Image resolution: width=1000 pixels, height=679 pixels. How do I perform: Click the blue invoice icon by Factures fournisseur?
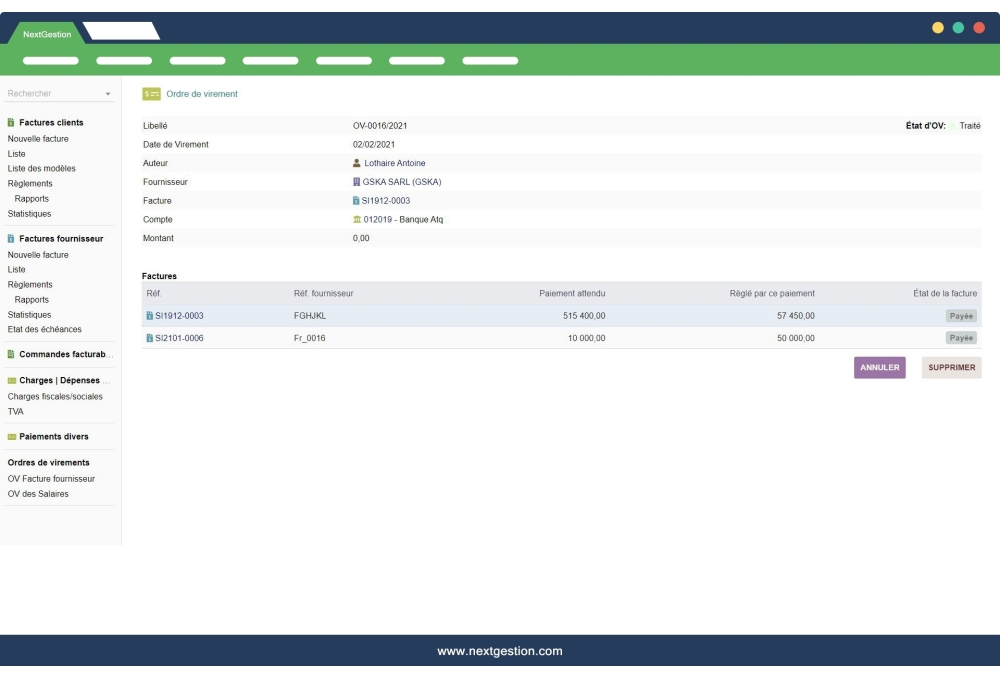[11, 239]
